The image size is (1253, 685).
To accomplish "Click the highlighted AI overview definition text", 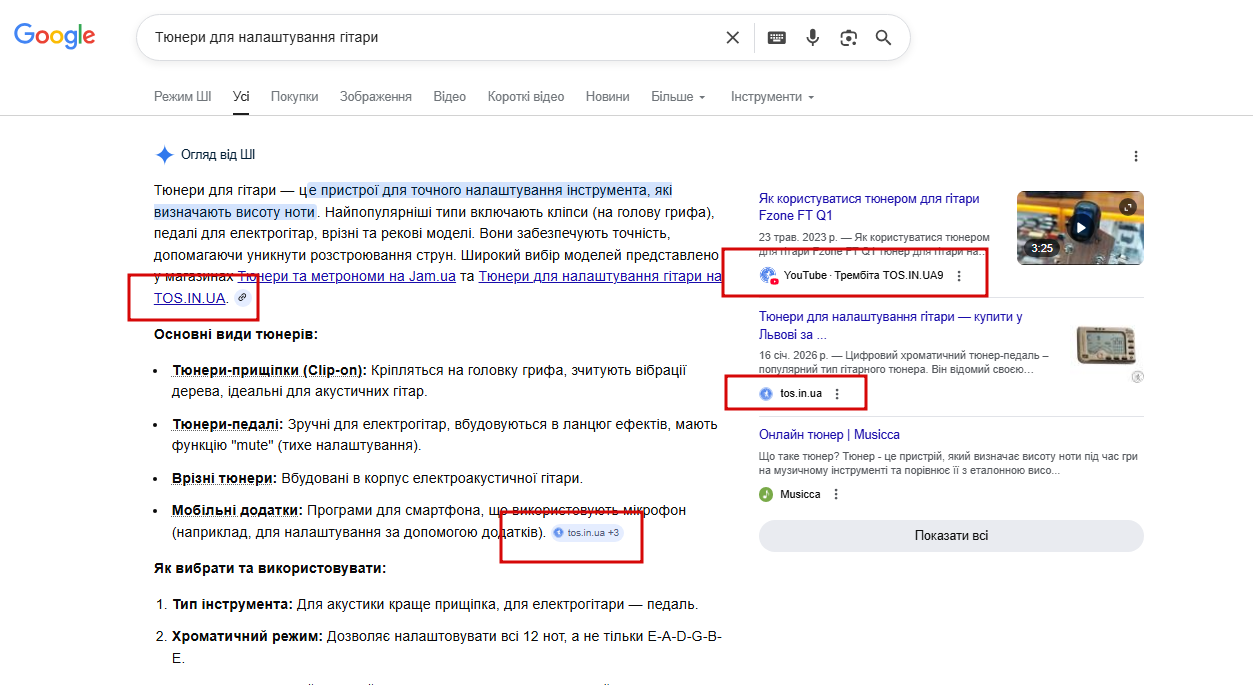I will click(413, 200).
